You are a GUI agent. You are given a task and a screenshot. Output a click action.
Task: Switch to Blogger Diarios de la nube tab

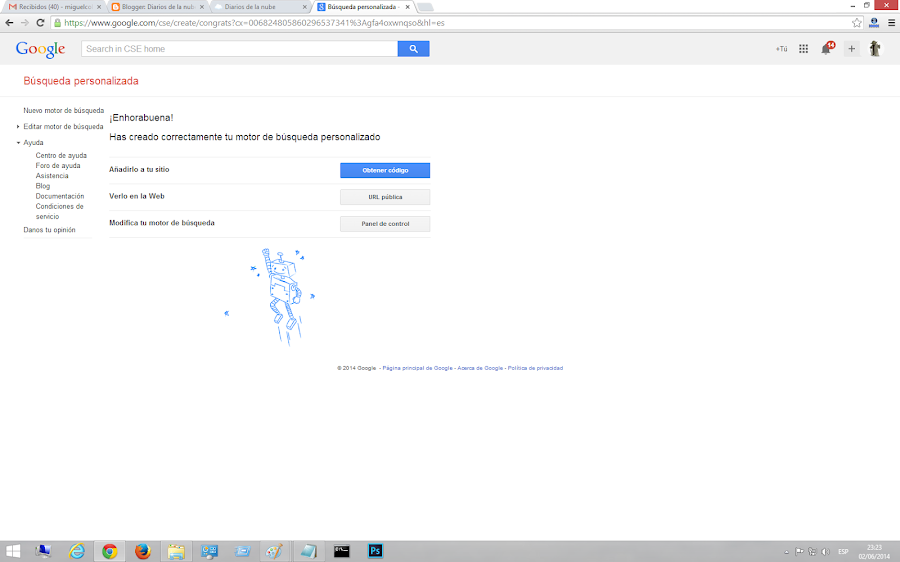[158, 7]
